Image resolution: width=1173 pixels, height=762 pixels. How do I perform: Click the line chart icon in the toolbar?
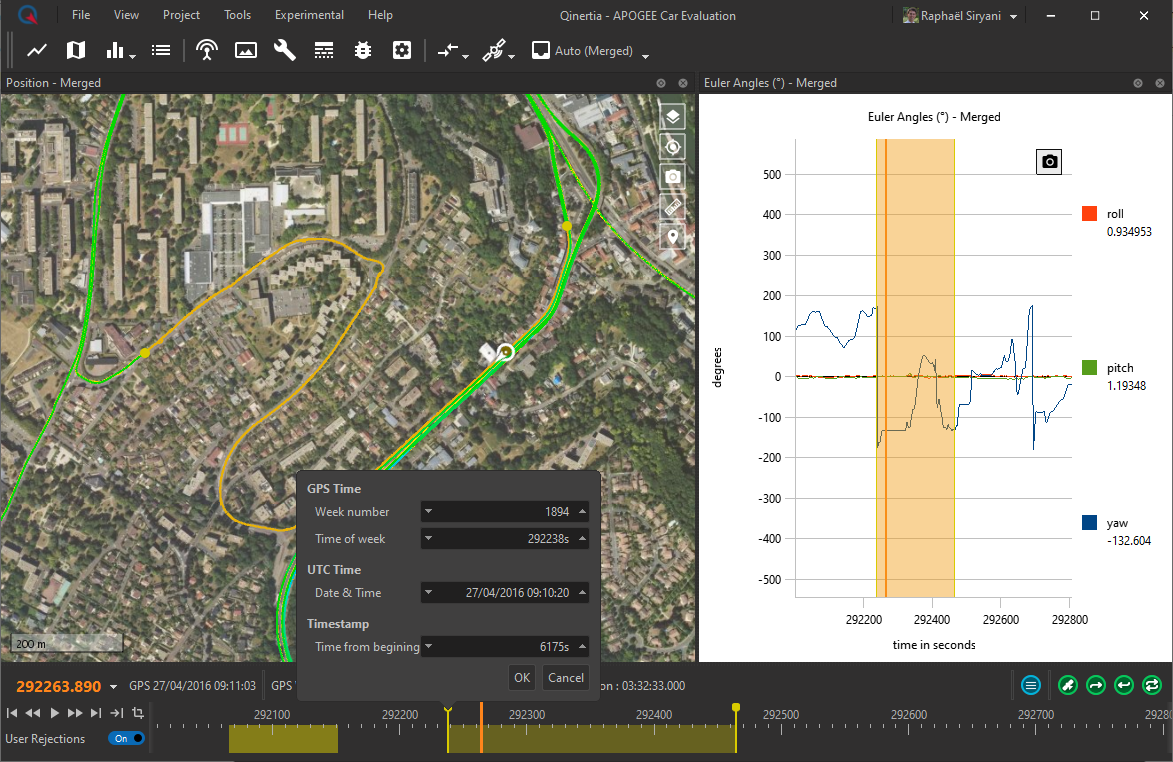click(x=37, y=50)
